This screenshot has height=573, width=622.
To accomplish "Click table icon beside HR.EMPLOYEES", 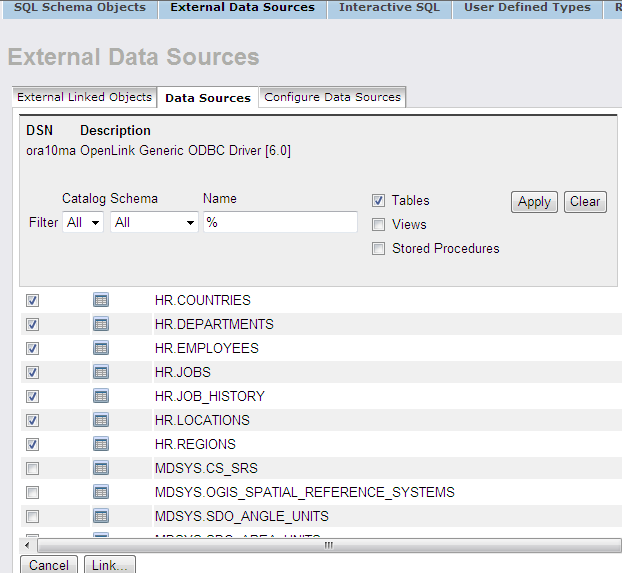I will point(100,348).
